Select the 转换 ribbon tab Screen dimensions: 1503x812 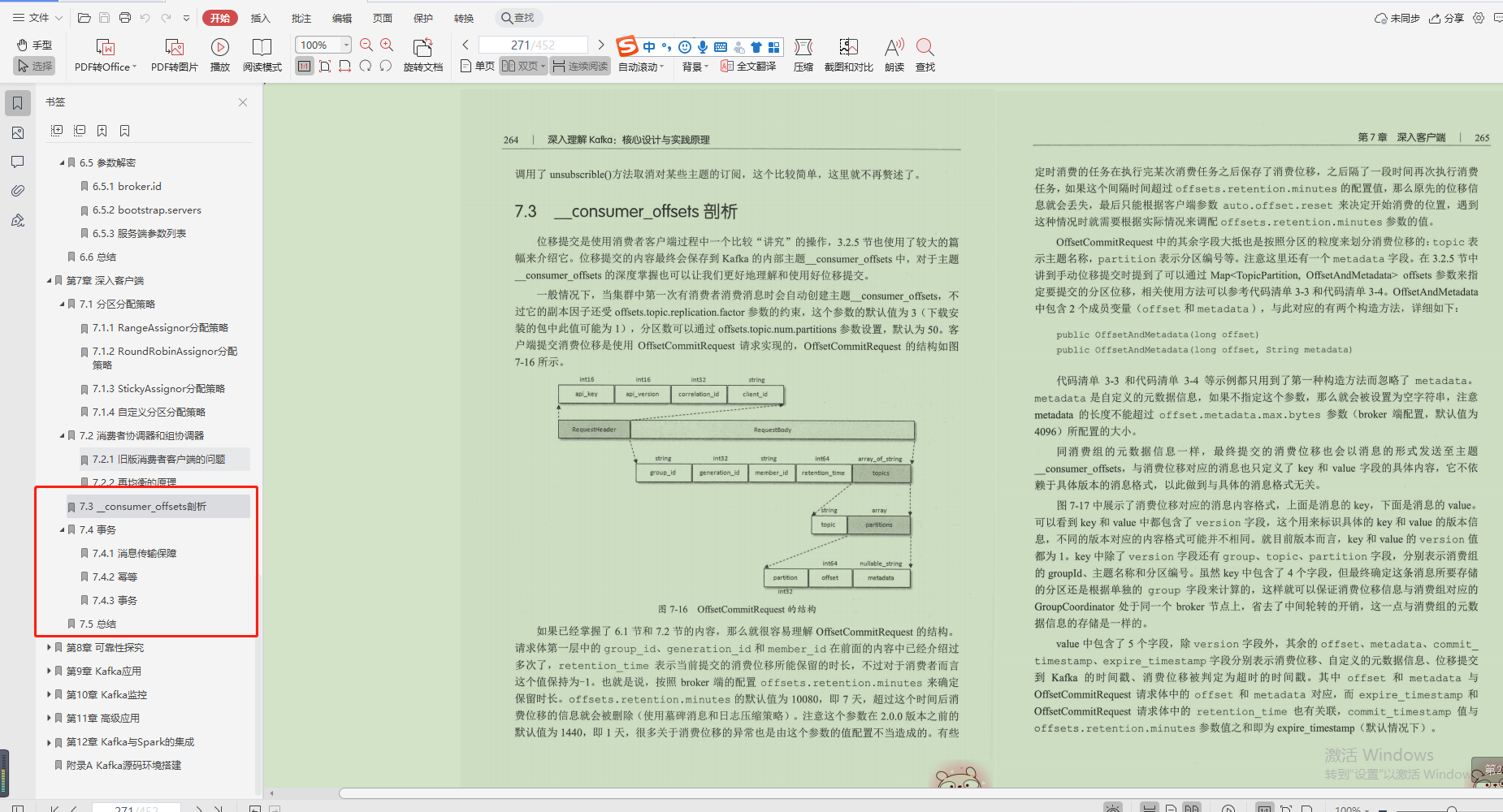[x=464, y=18]
